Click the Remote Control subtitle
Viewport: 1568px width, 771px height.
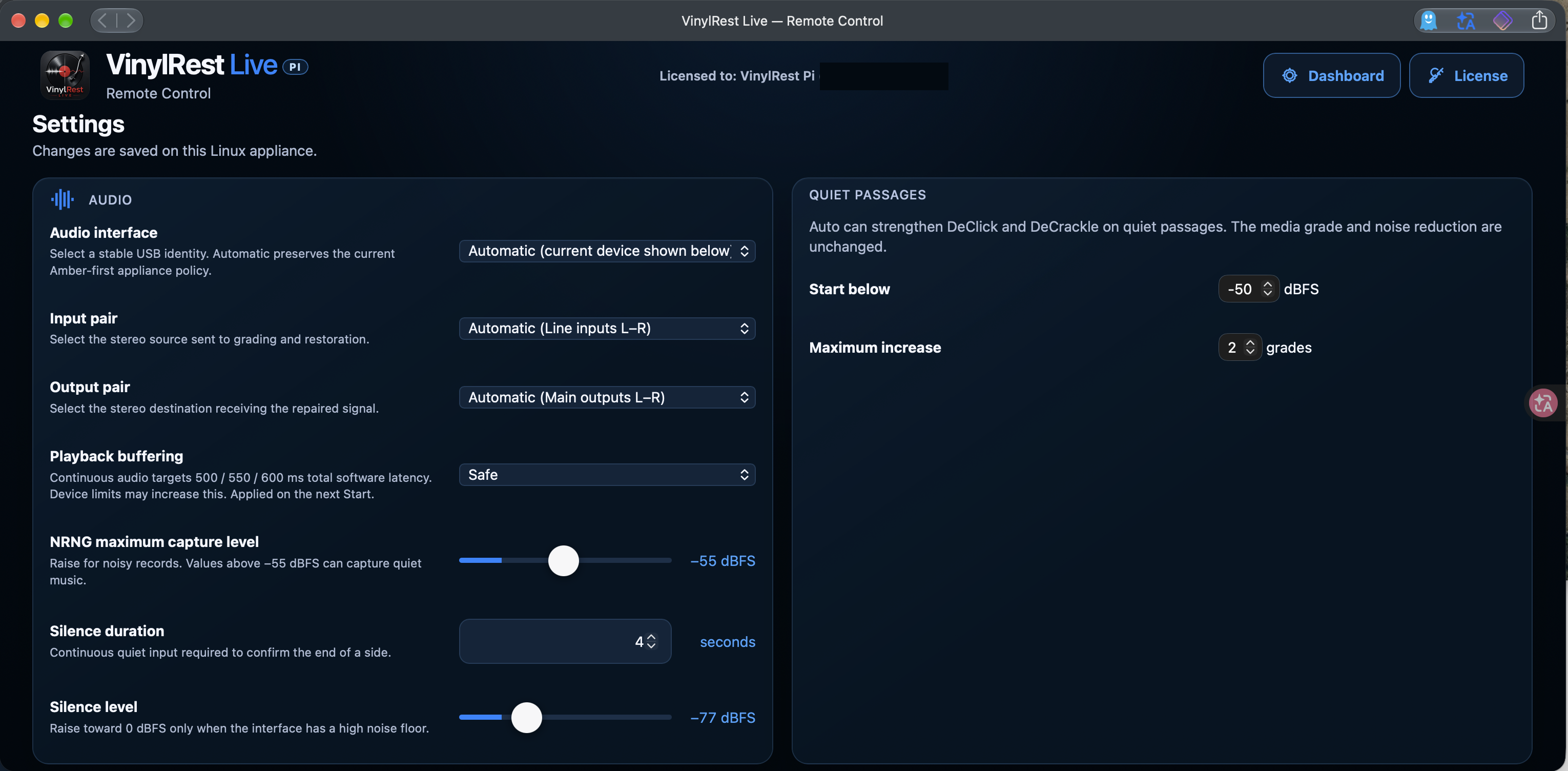click(x=158, y=93)
